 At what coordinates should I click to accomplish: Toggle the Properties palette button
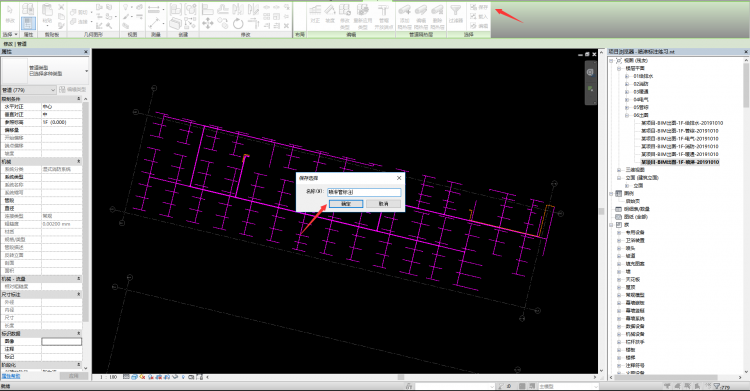click(28, 23)
